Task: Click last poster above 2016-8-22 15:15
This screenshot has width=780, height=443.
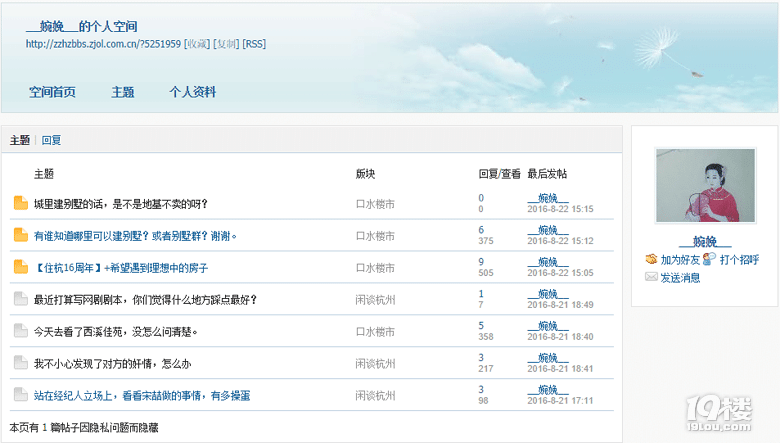Action: pos(548,198)
